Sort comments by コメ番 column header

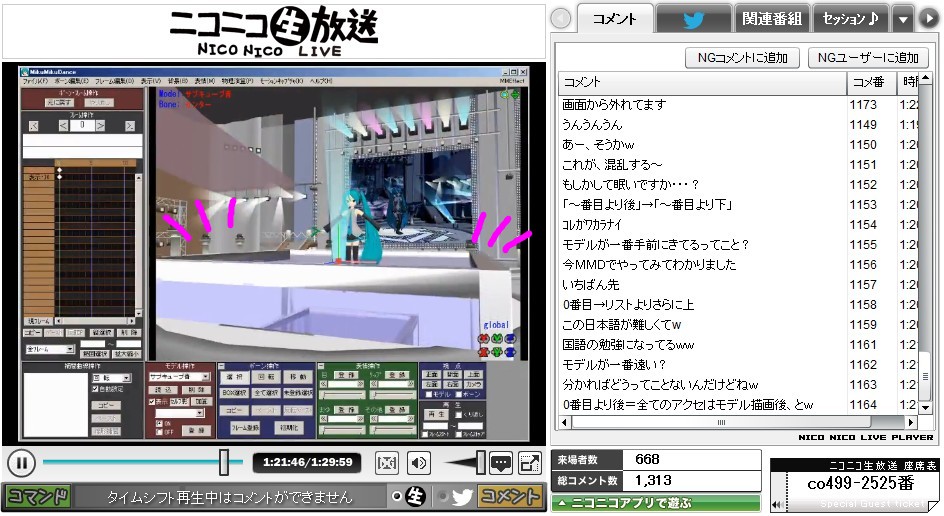point(870,82)
